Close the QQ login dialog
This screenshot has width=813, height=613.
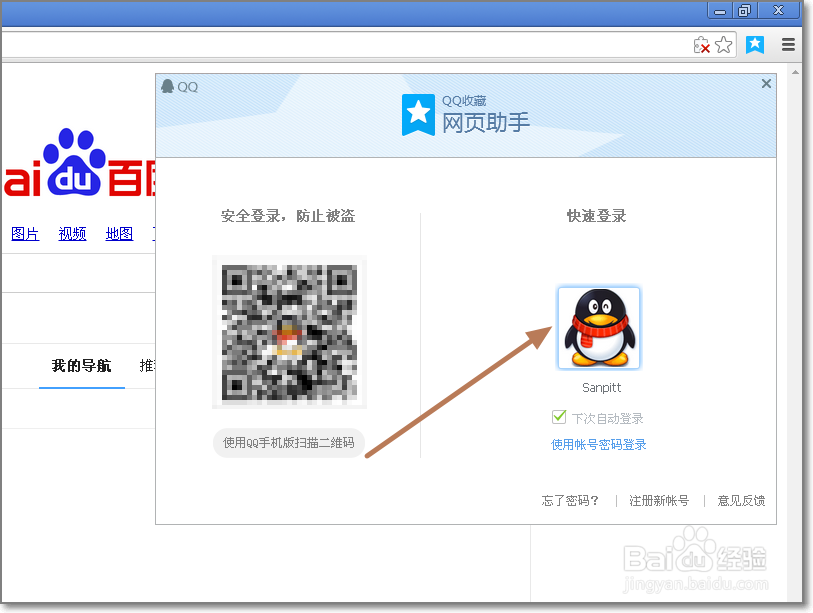[x=766, y=83]
